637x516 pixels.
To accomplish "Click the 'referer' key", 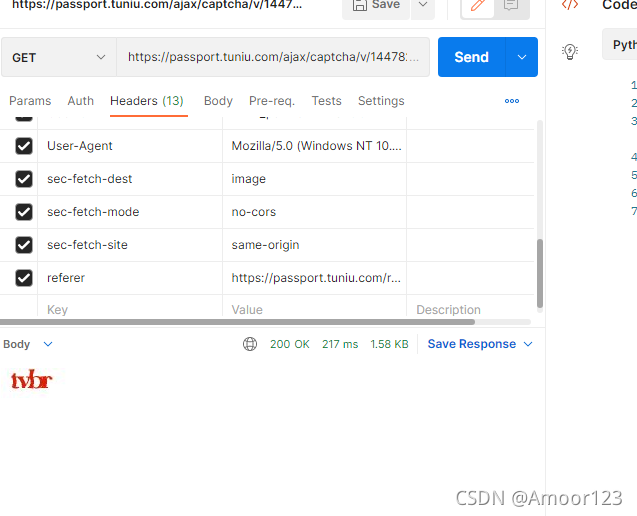I will click(x=66, y=278).
